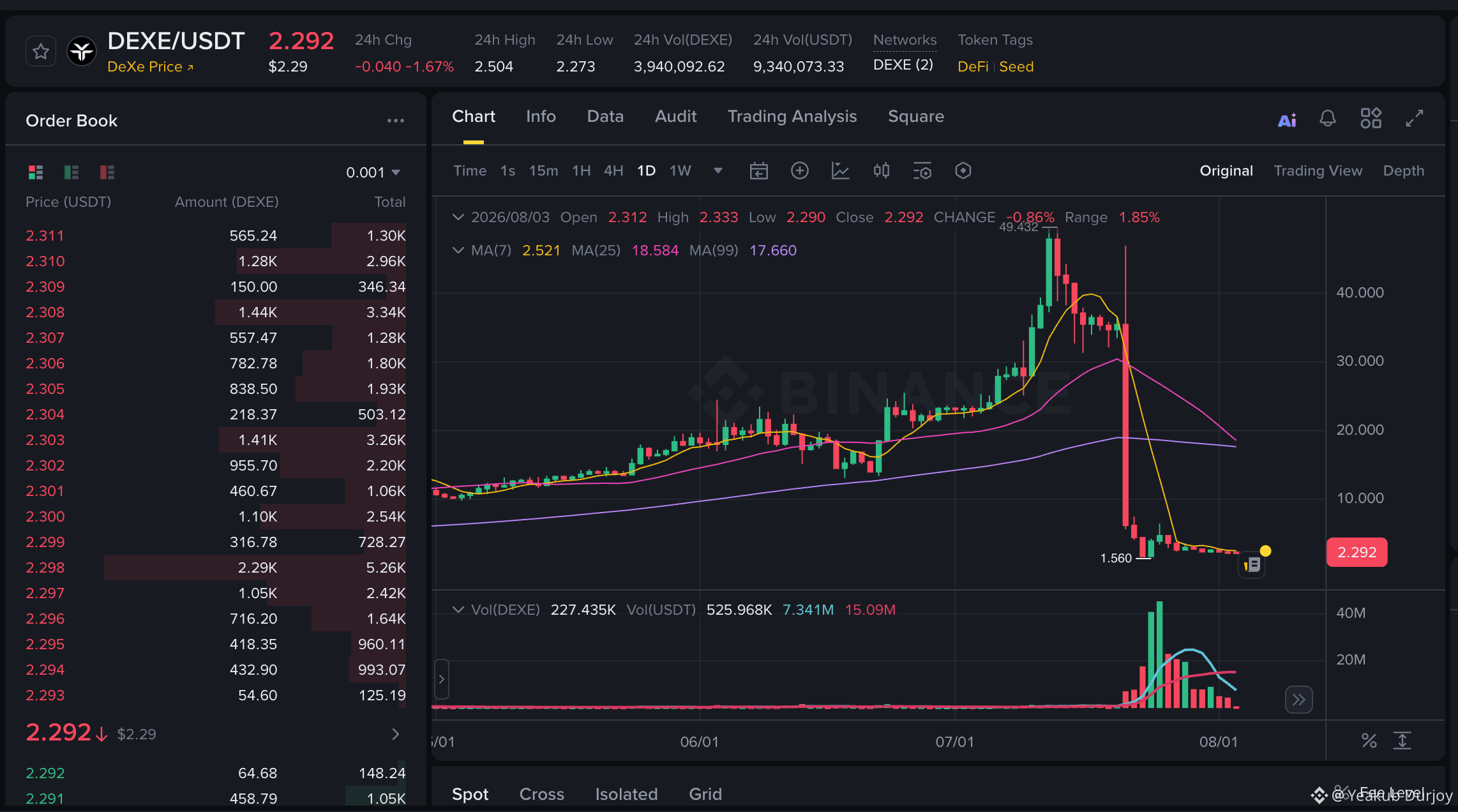The image size is (1458, 812).
Task: Select the Spot trading tab
Action: 470,794
